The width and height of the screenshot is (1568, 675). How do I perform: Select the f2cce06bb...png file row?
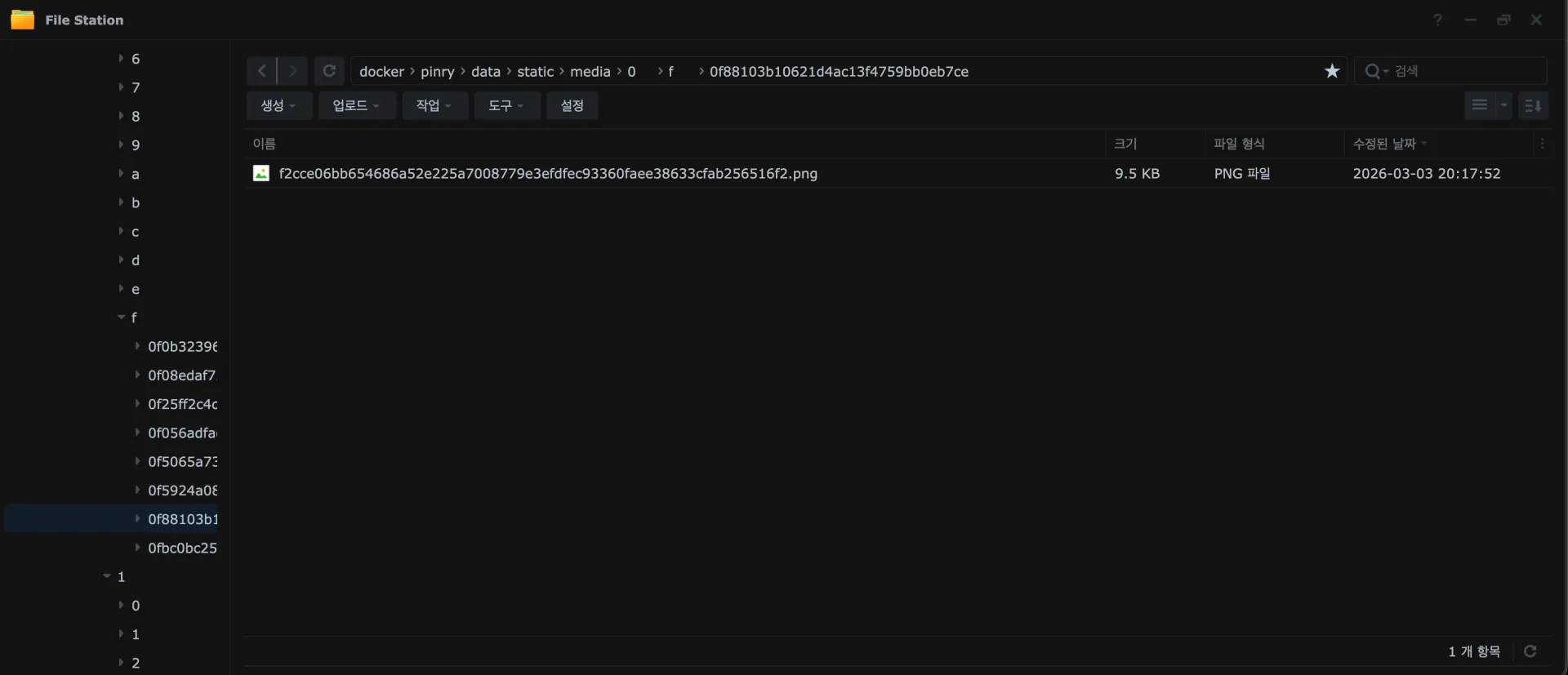click(x=898, y=173)
